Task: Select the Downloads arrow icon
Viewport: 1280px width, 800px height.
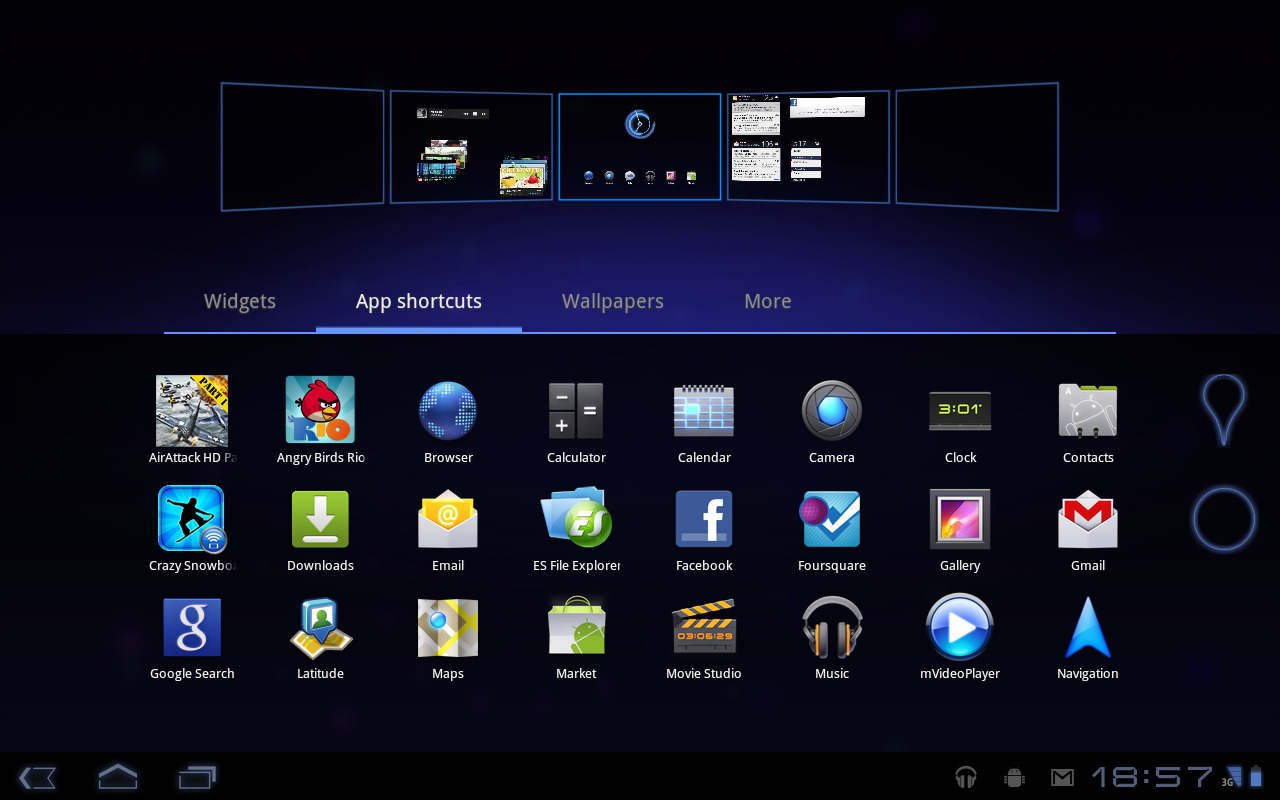Action: tap(320, 519)
